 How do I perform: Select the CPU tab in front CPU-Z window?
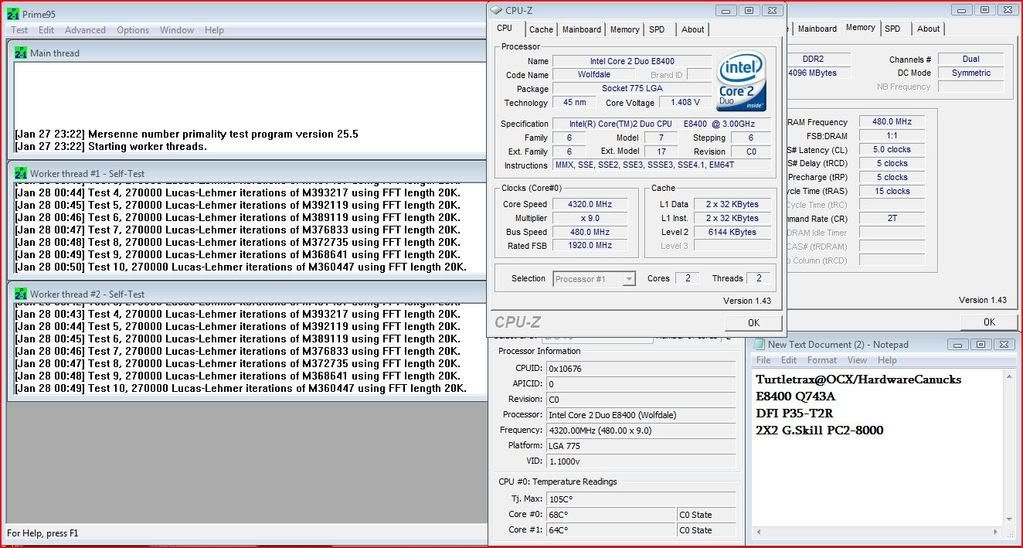[504, 28]
